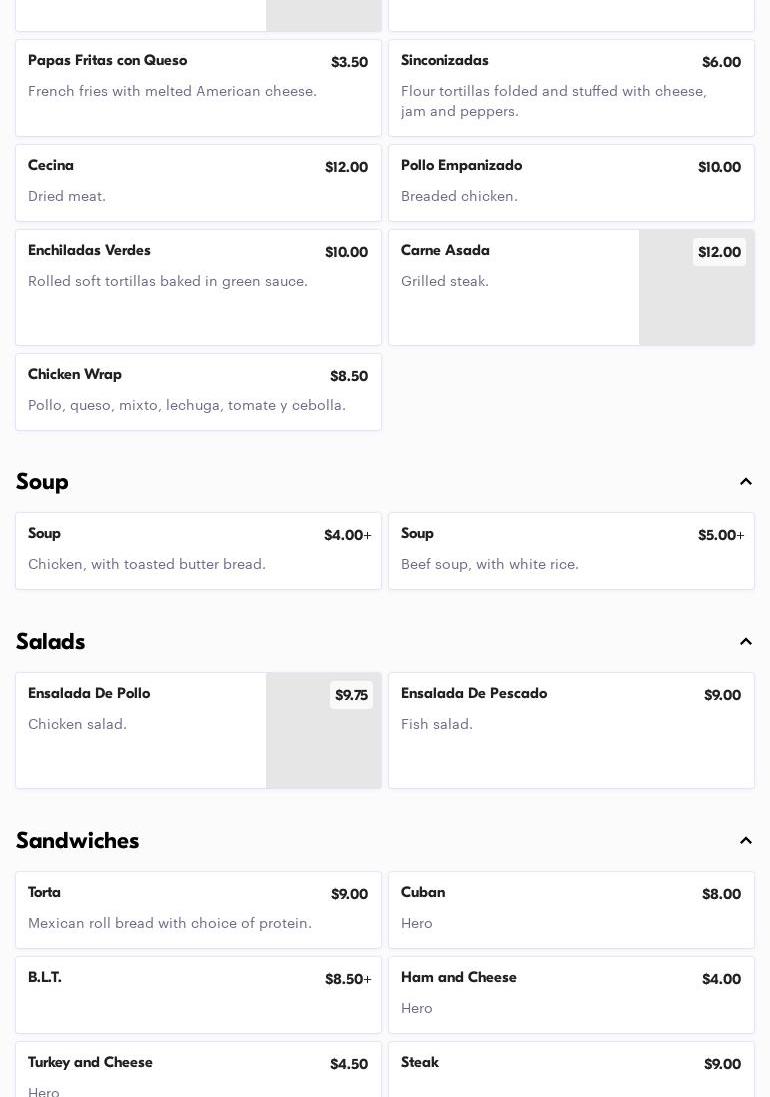Choose the Torta sandwich
The image size is (770, 1097).
[198, 910]
